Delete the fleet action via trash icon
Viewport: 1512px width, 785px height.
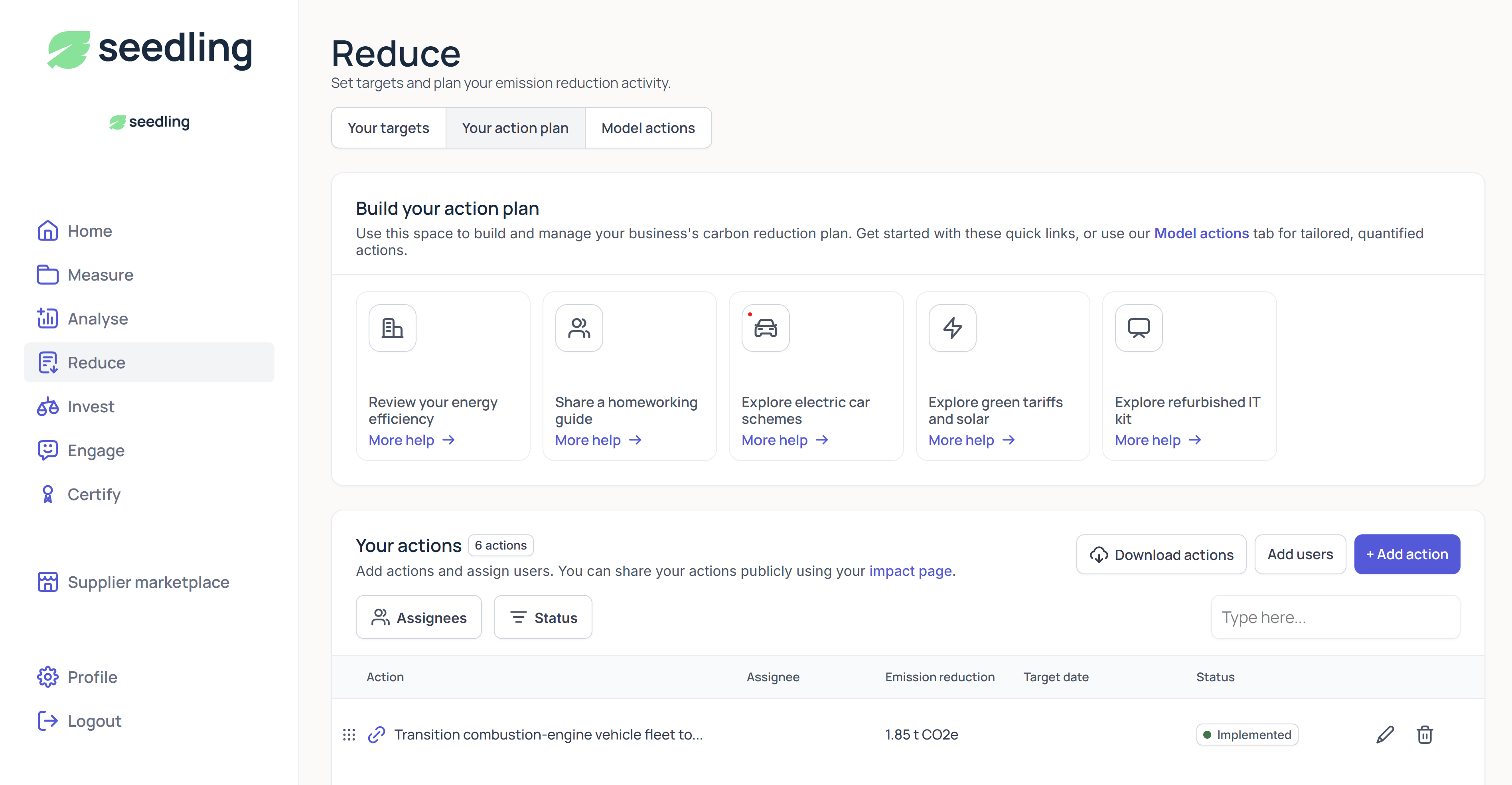pos(1425,734)
